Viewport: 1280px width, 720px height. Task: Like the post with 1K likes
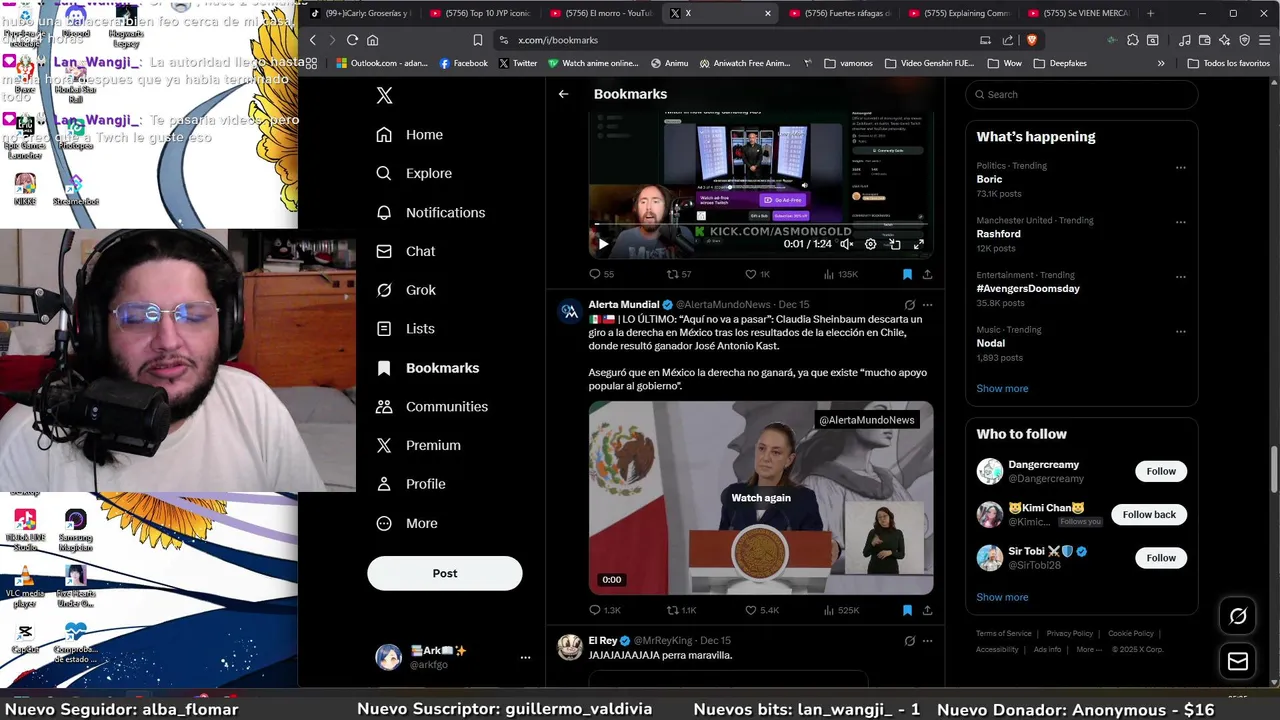758,274
